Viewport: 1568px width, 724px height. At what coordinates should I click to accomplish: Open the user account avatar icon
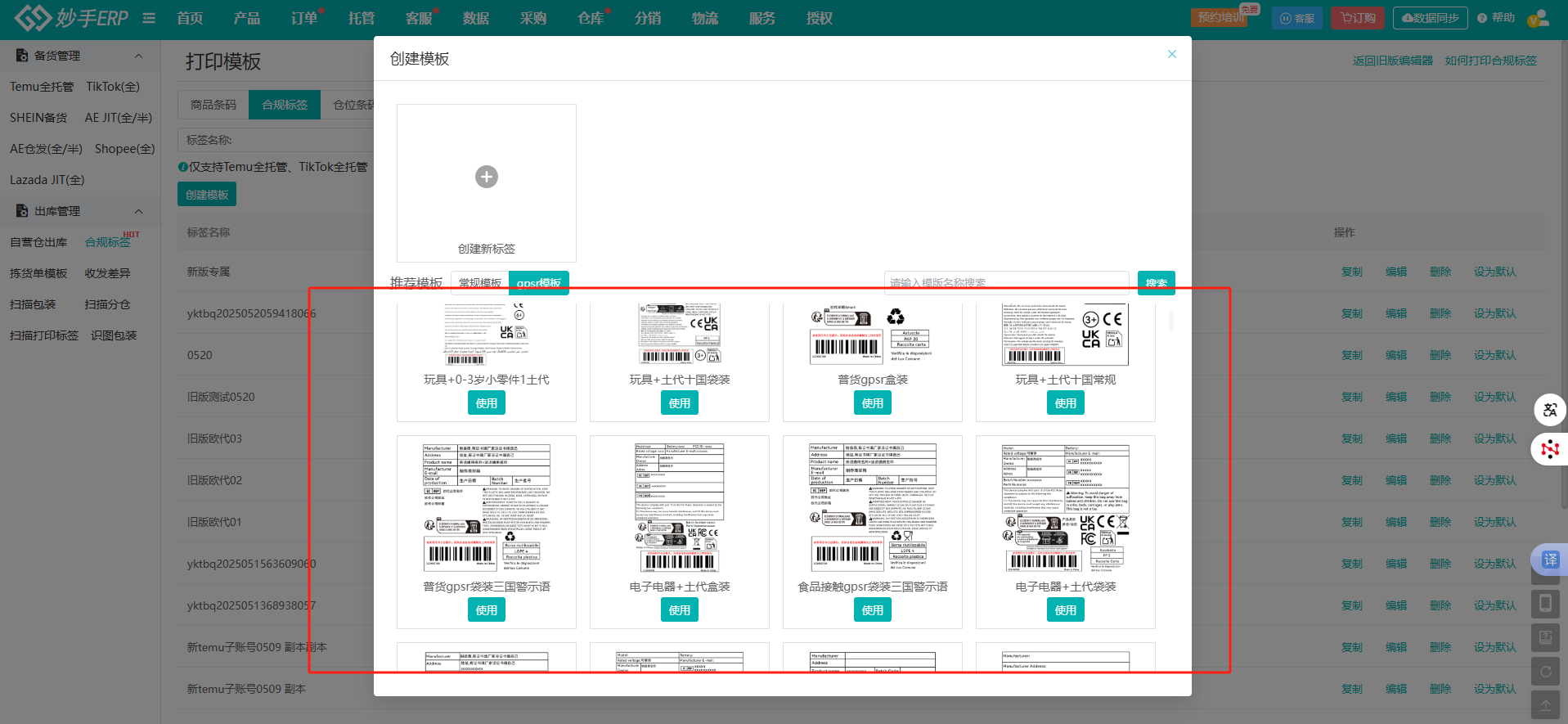(1538, 18)
